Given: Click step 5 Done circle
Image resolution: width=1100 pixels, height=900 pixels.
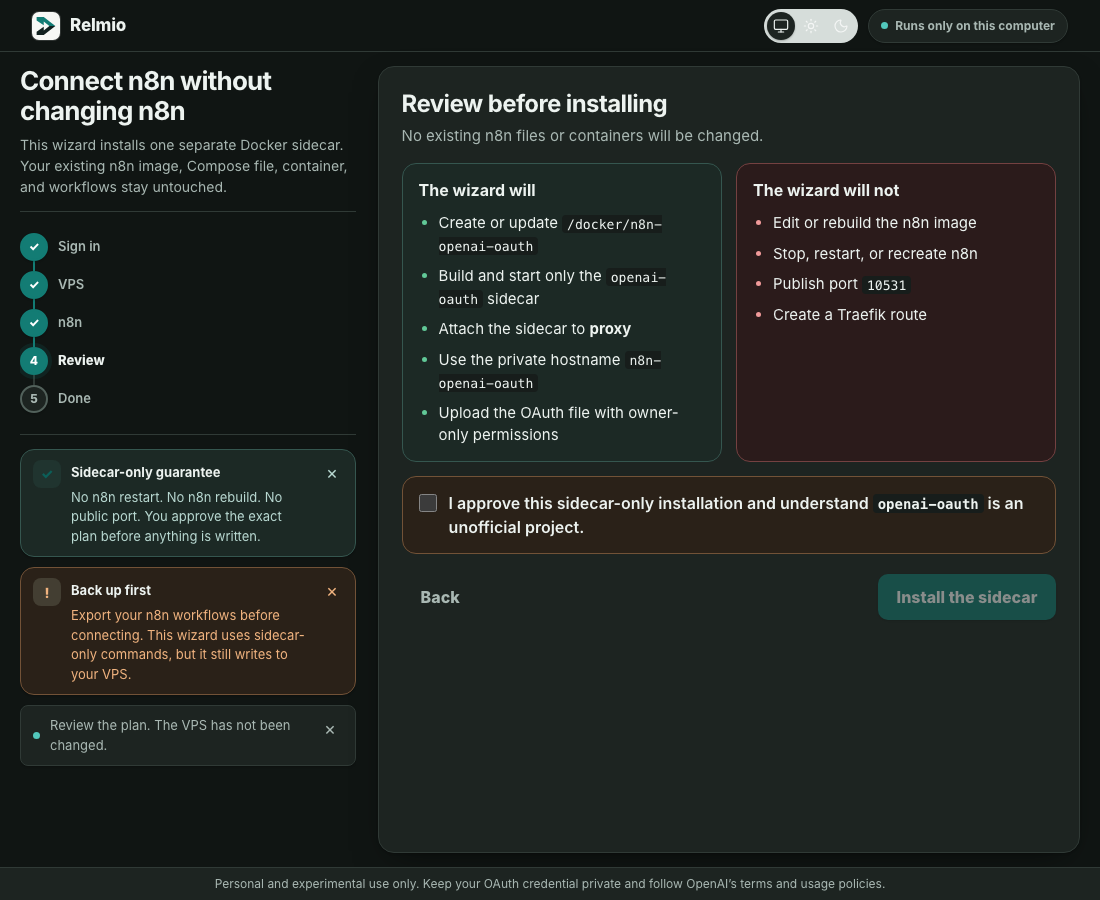Looking at the screenshot, I should [x=34, y=398].
